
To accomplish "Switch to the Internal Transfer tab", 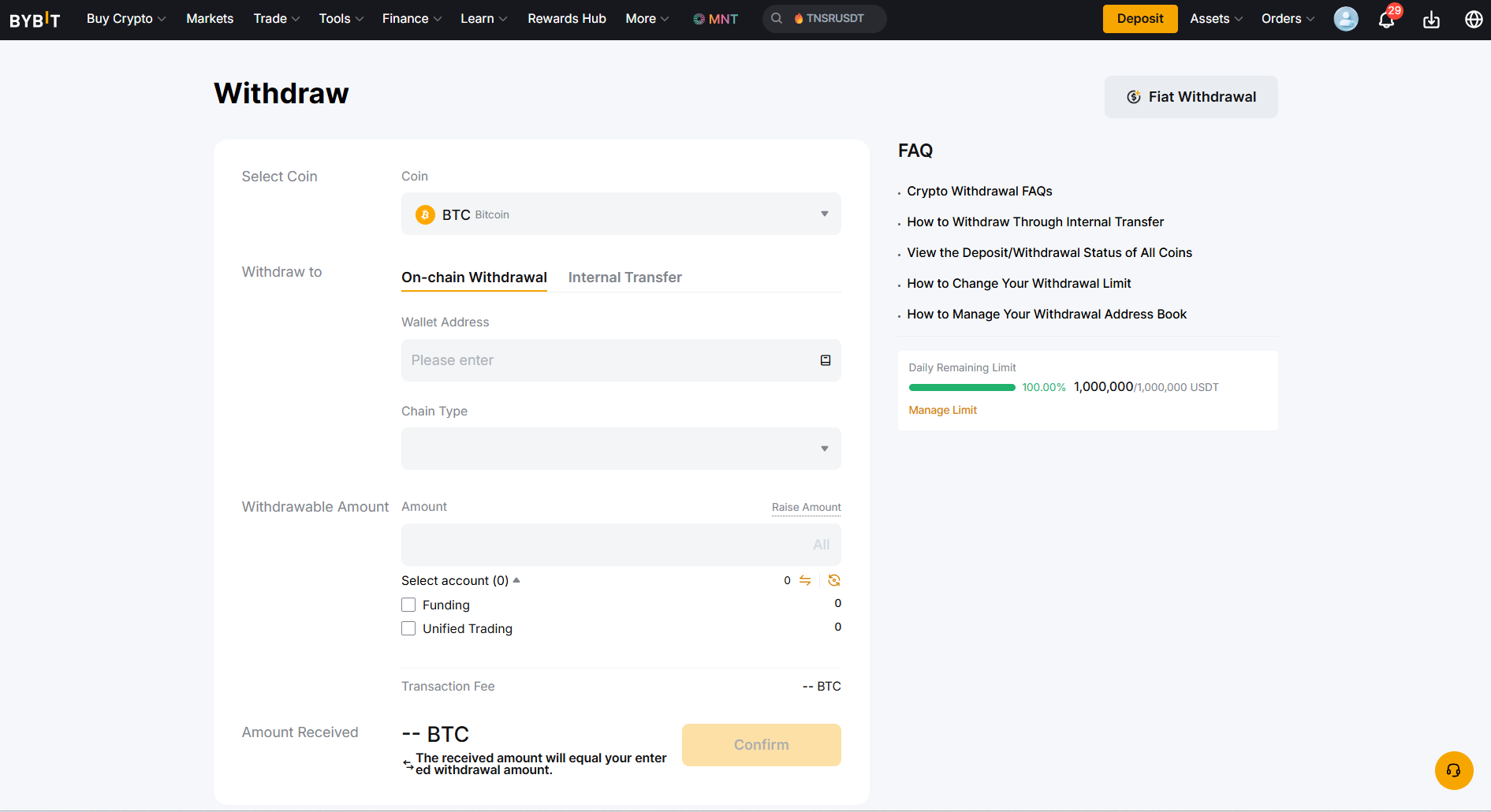I will [624, 277].
